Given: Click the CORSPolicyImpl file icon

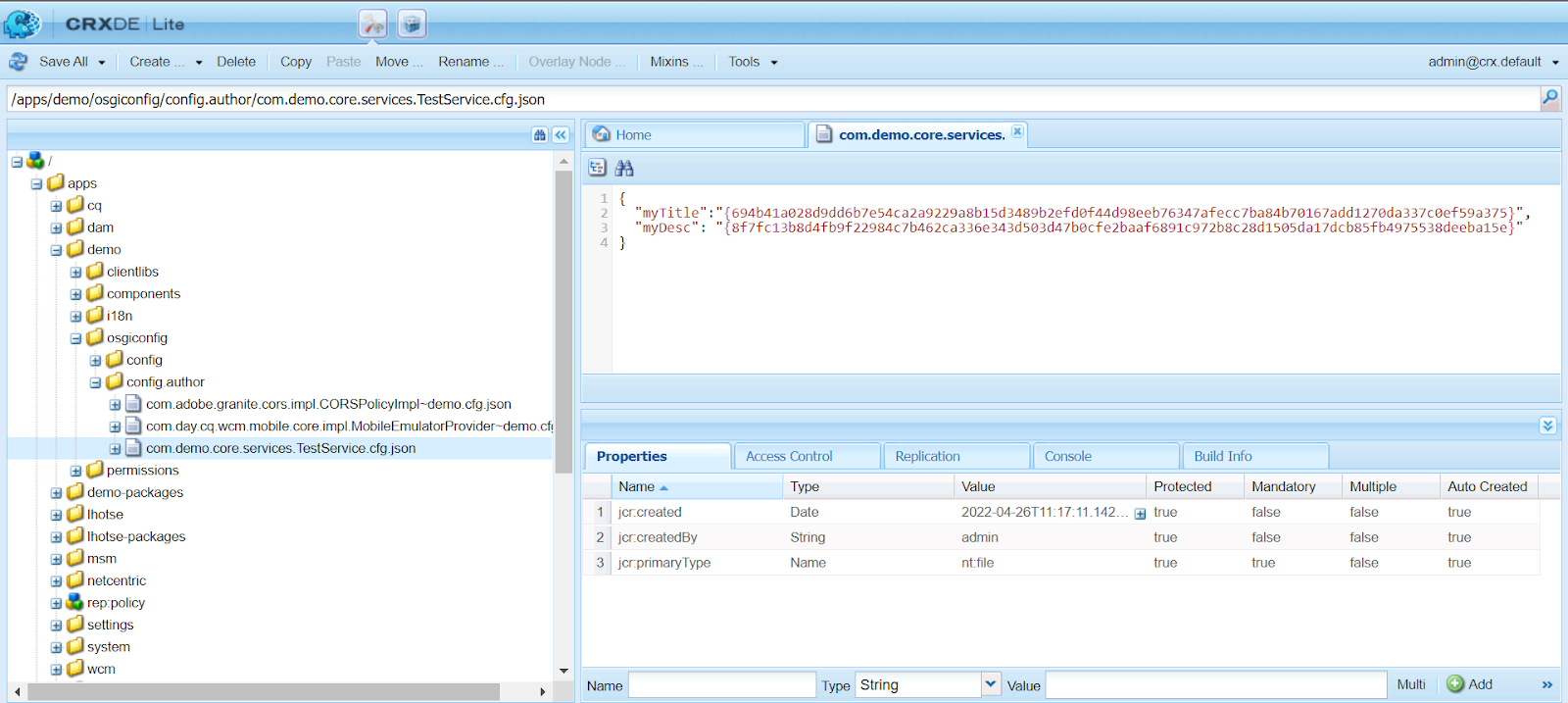Looking at the screenshot, I should tap(134, 404).
